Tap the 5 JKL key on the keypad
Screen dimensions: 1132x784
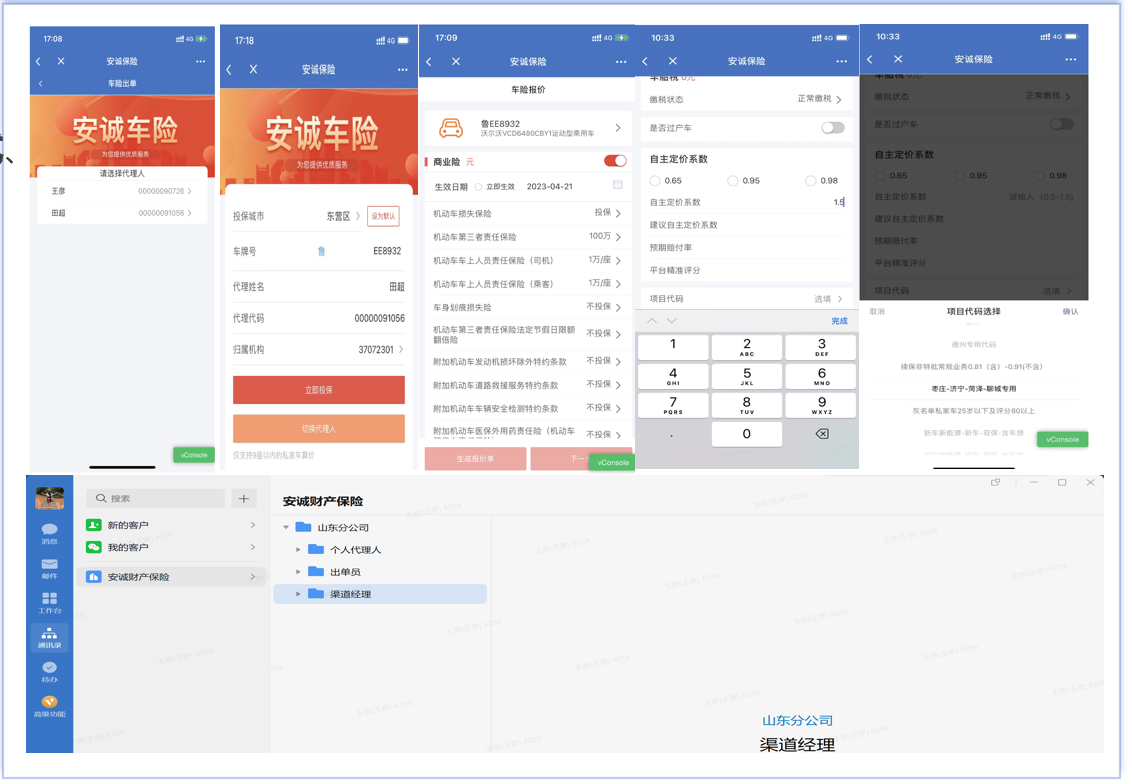click(746, 376)
